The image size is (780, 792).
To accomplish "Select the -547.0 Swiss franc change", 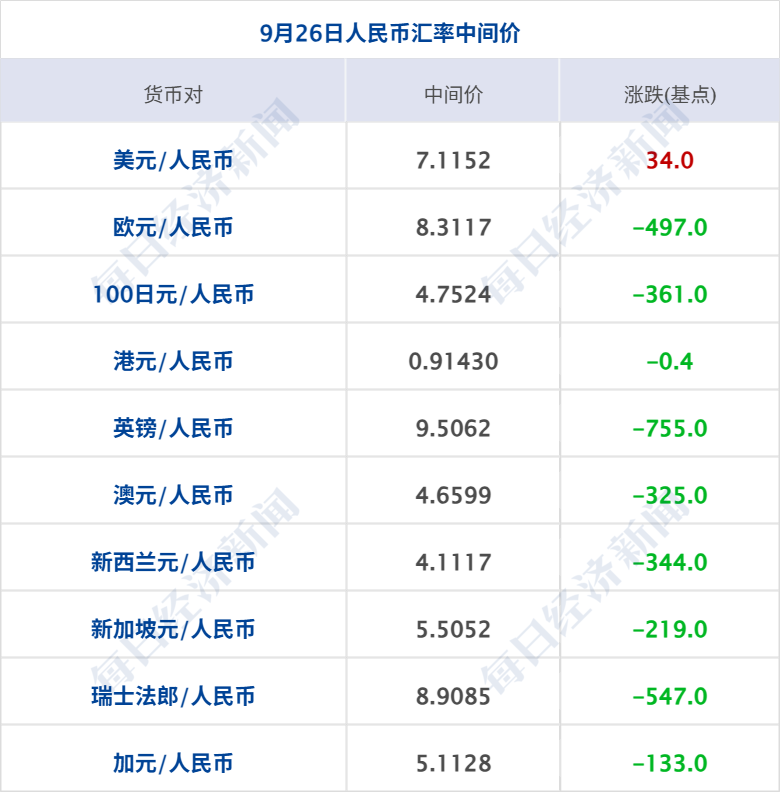I will point(669,696).
